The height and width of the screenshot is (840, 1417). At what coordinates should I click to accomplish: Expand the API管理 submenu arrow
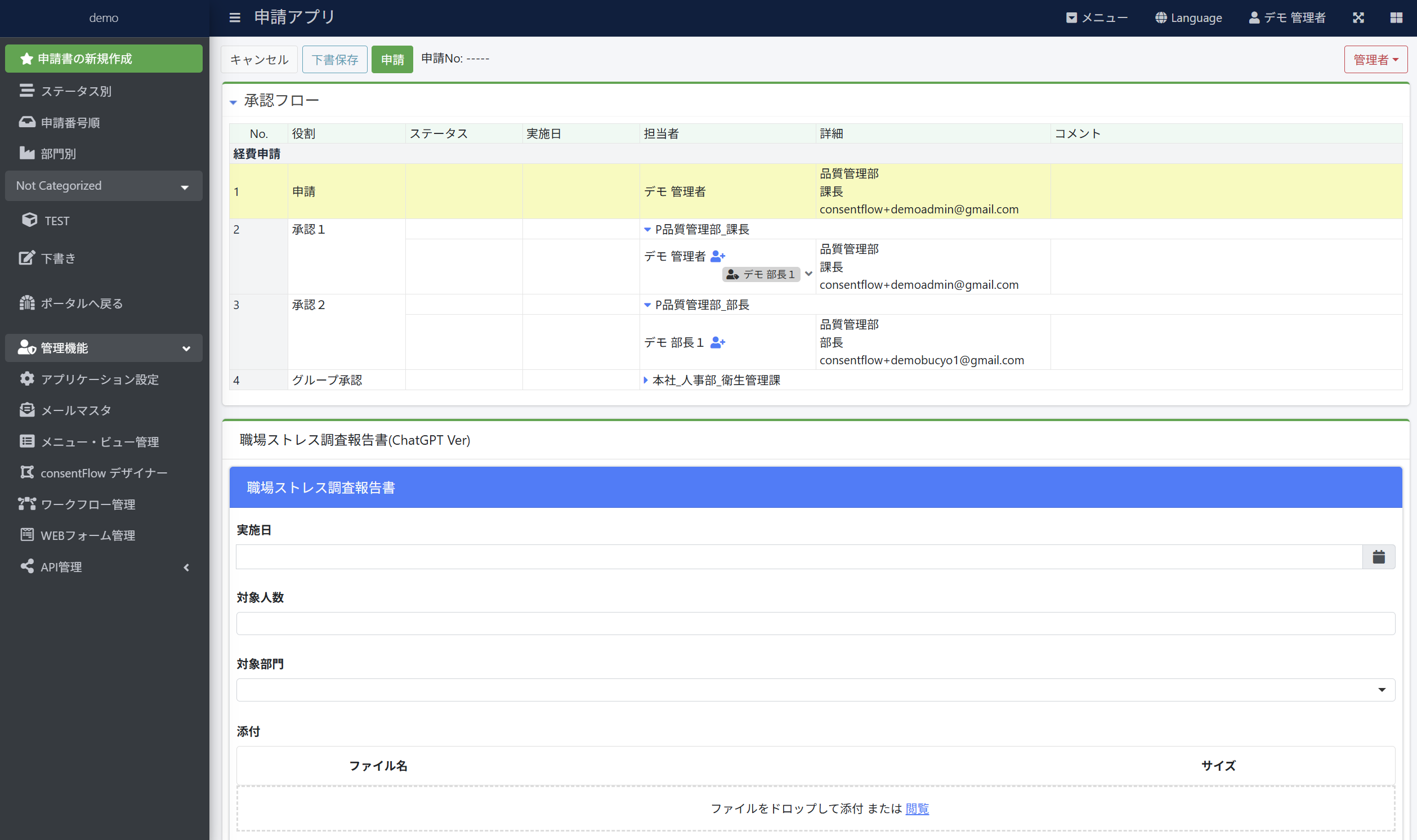coord(186,567)
